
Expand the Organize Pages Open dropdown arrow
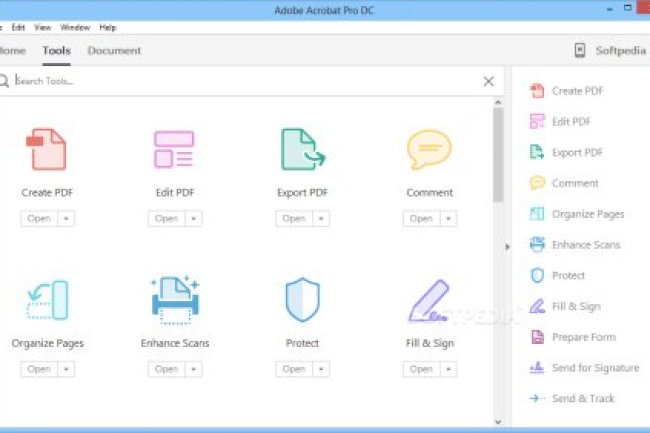pos(66,369)
